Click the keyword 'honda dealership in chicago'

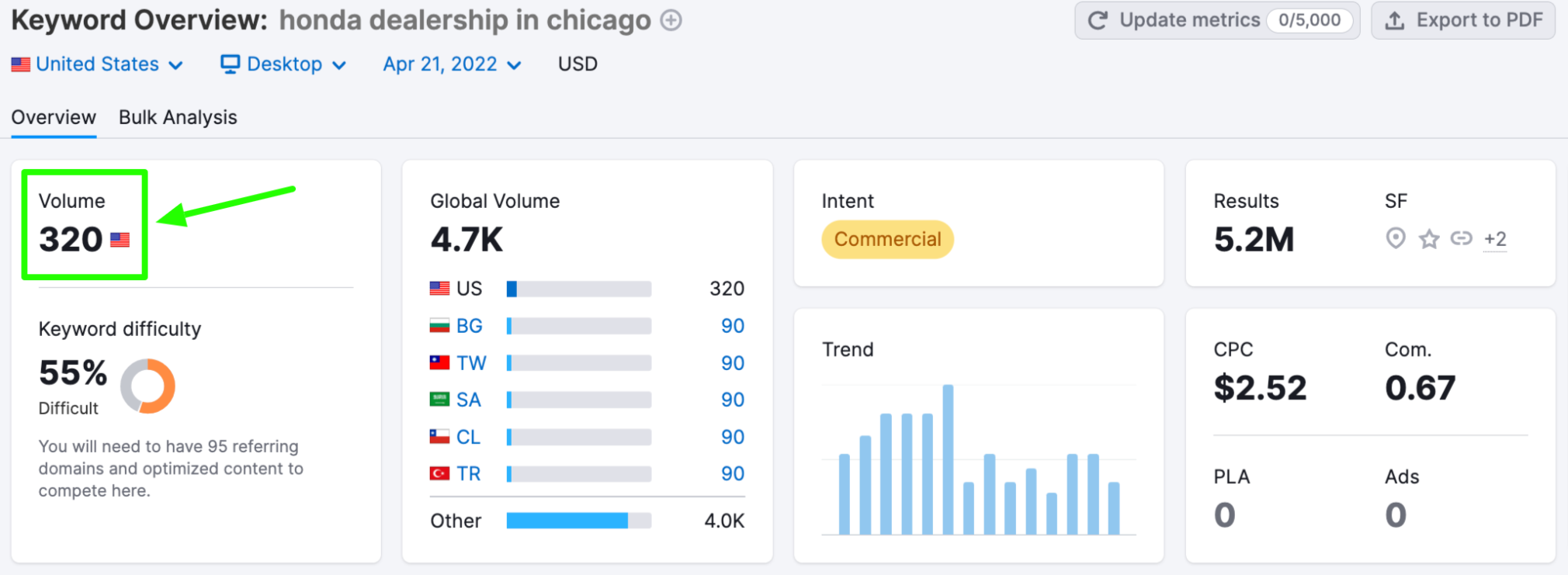pos(465,20)
